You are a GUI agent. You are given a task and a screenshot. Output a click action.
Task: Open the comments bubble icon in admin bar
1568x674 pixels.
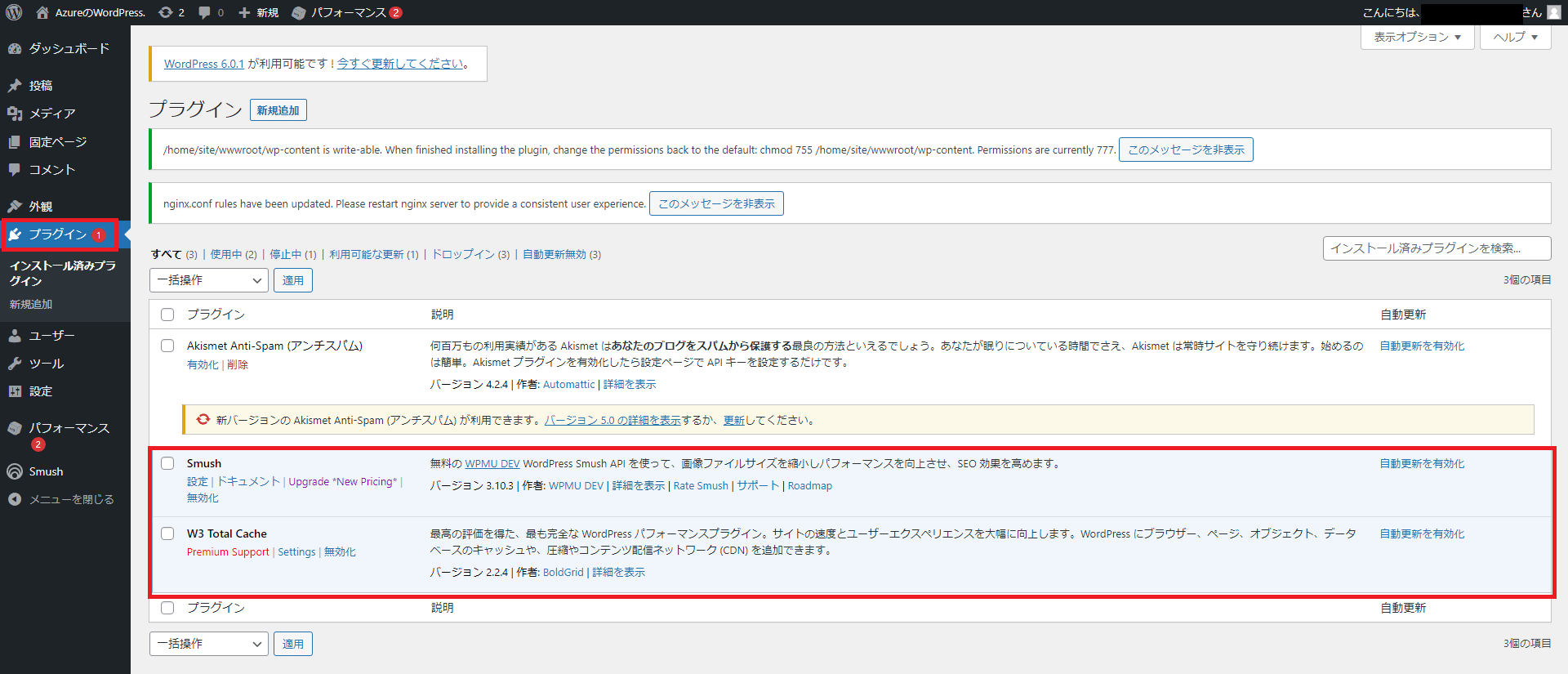204,12
